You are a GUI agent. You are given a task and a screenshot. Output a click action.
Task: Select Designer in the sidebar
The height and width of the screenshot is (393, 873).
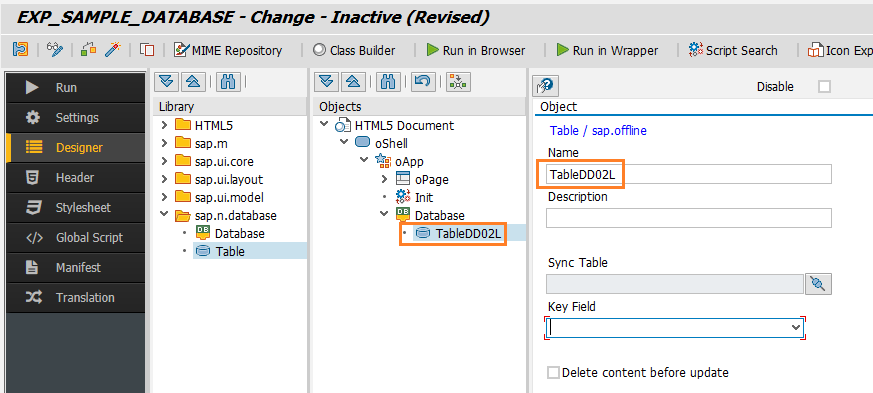pyautogui.click(x=75, y=148)
